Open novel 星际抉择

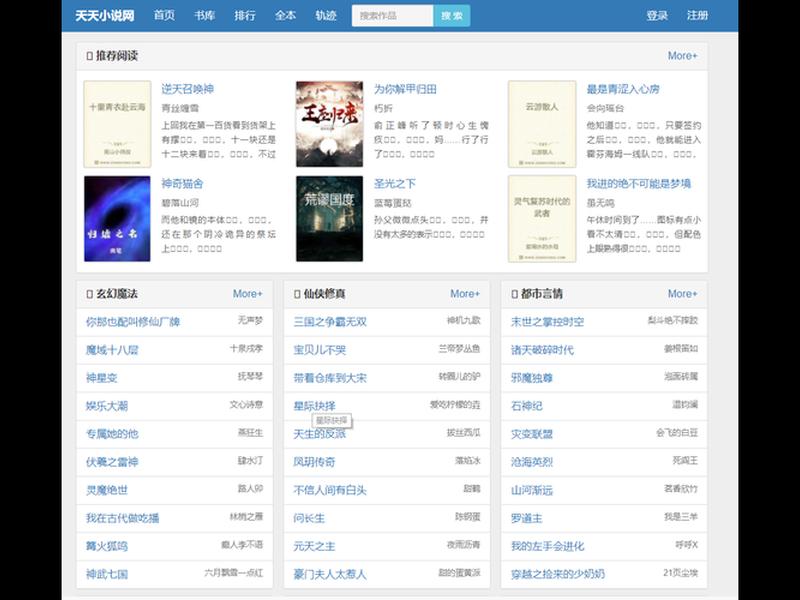tap(314, 406)
